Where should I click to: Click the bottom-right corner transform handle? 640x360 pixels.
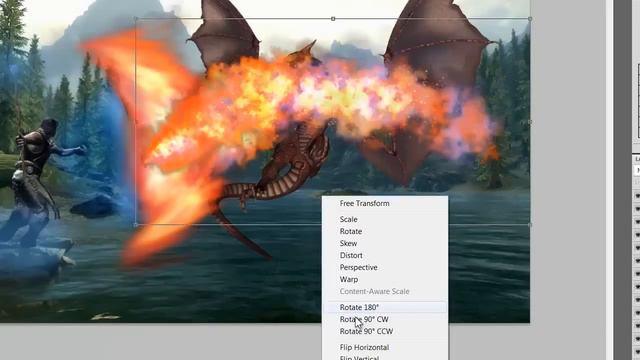[530, 224]
